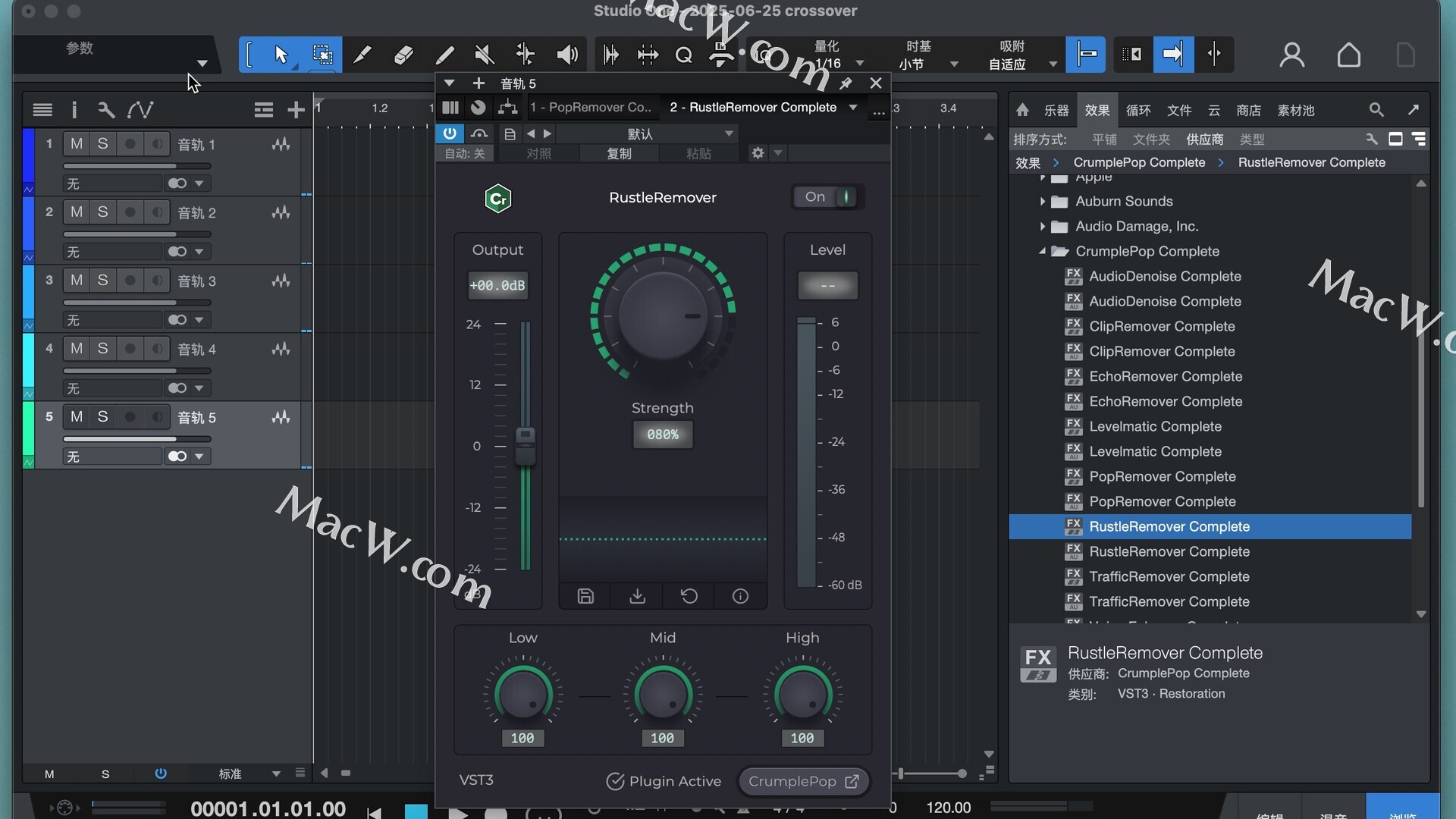This screenshot has width=1456, height=819.
Task: Search the browser with magnifier icon
Action: tap(1376, 110)
